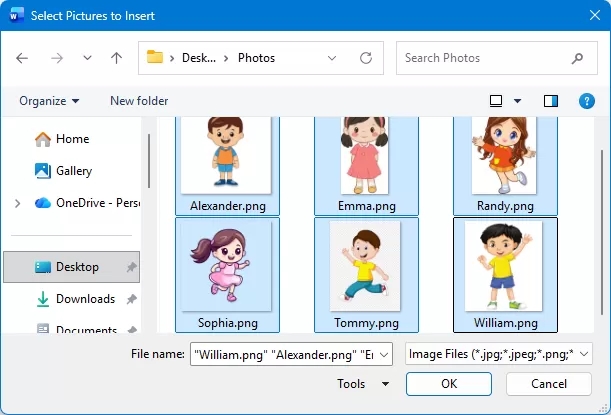Viewport: 611px width, 415px height.
Task: Select the Photos breadcrumb segment
Action: (256, 58)
